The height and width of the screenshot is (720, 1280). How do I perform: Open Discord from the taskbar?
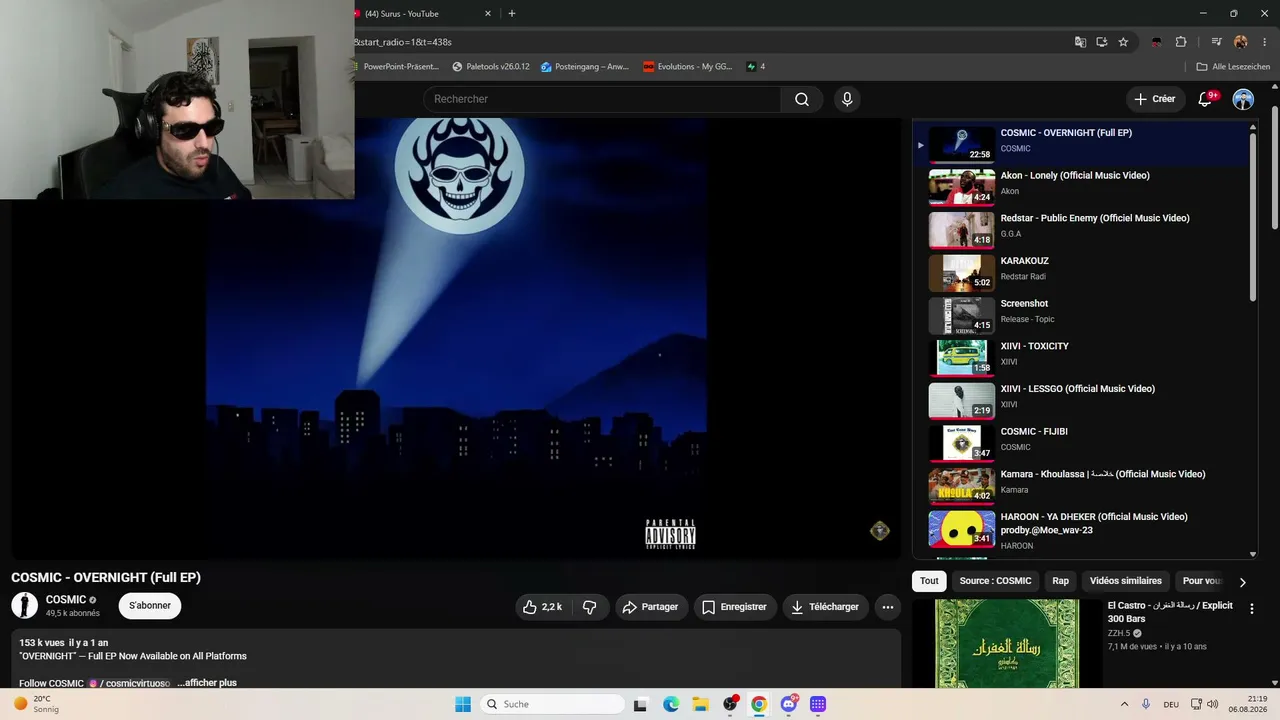[789, 704]
